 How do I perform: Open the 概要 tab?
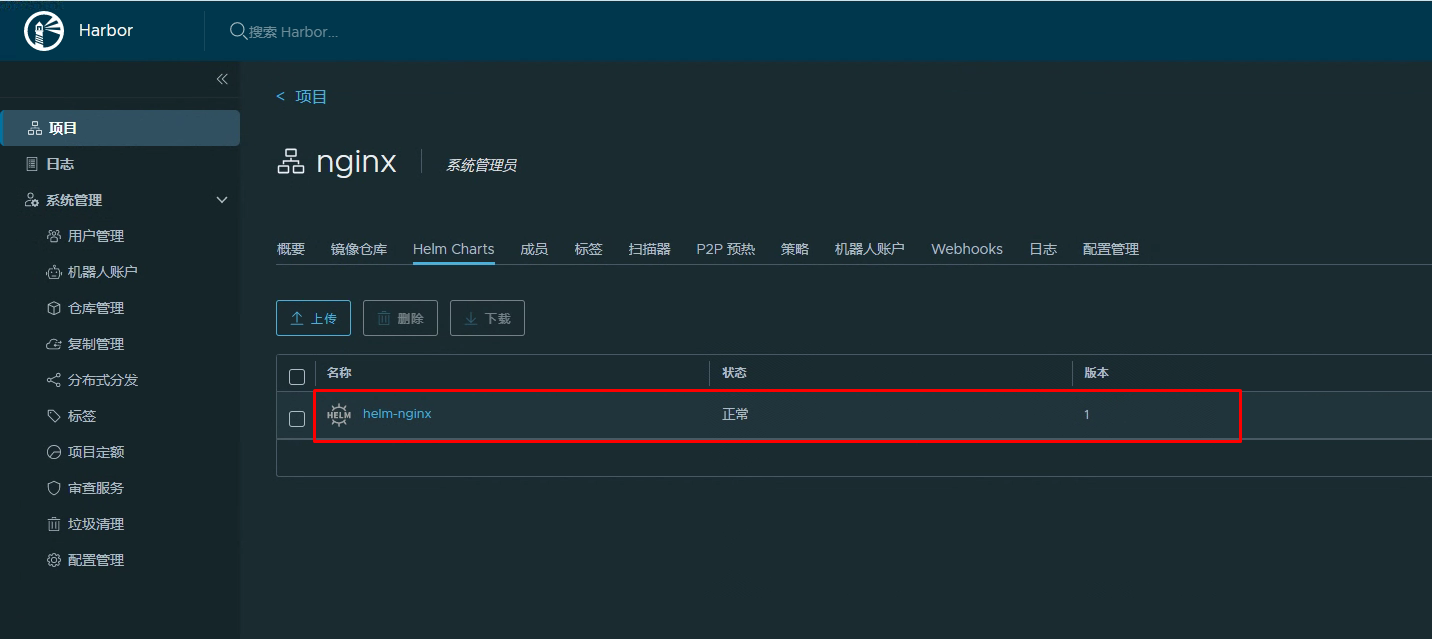(291, 249)
